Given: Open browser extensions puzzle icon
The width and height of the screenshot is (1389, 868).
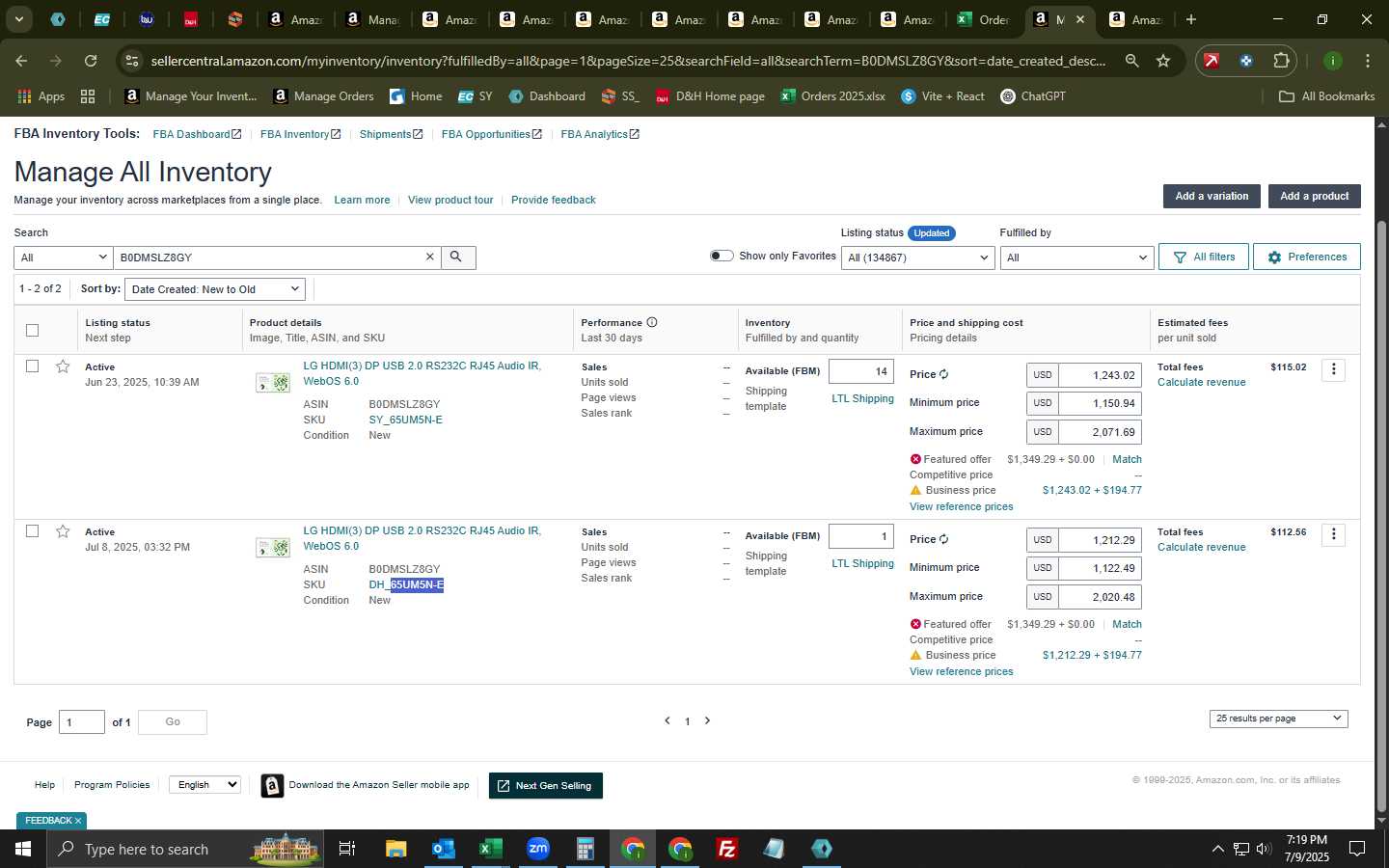Looking at the screenshot, I should coord(1281,61).
